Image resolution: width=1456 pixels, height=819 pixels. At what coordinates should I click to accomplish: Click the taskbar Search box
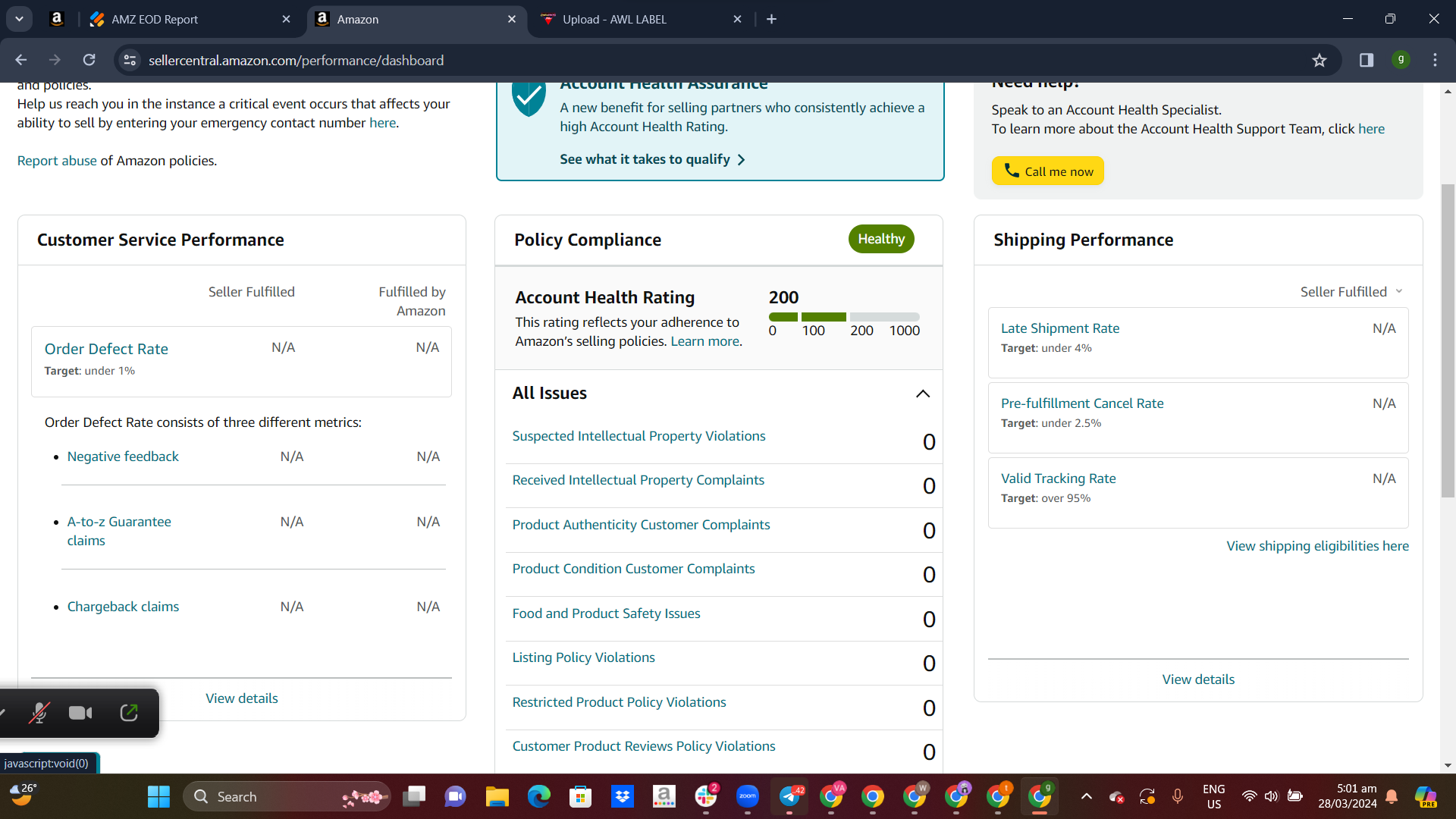click(x=287, y=796)
